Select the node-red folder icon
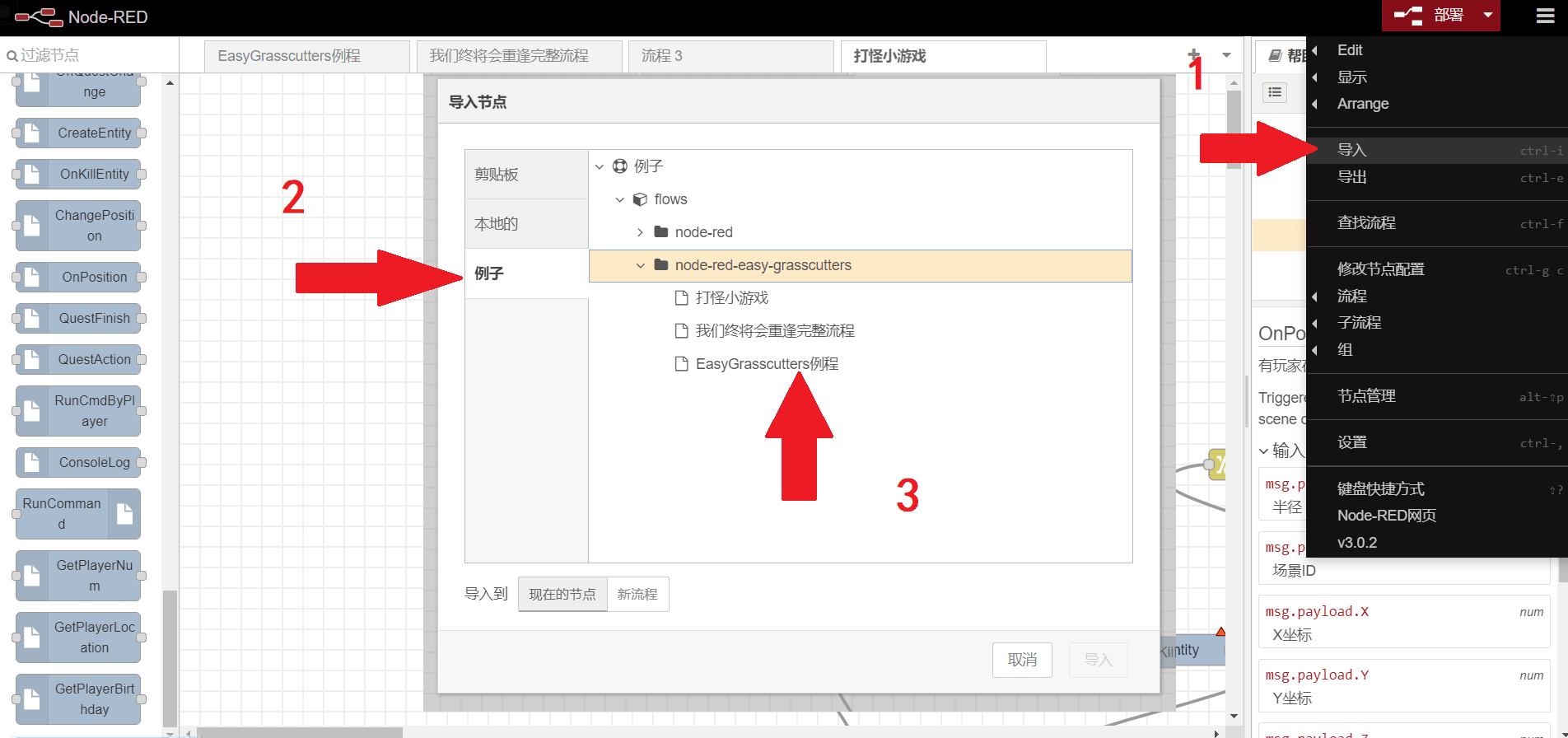The width and height of the screenshot is (1568, 738). point(660,231)
